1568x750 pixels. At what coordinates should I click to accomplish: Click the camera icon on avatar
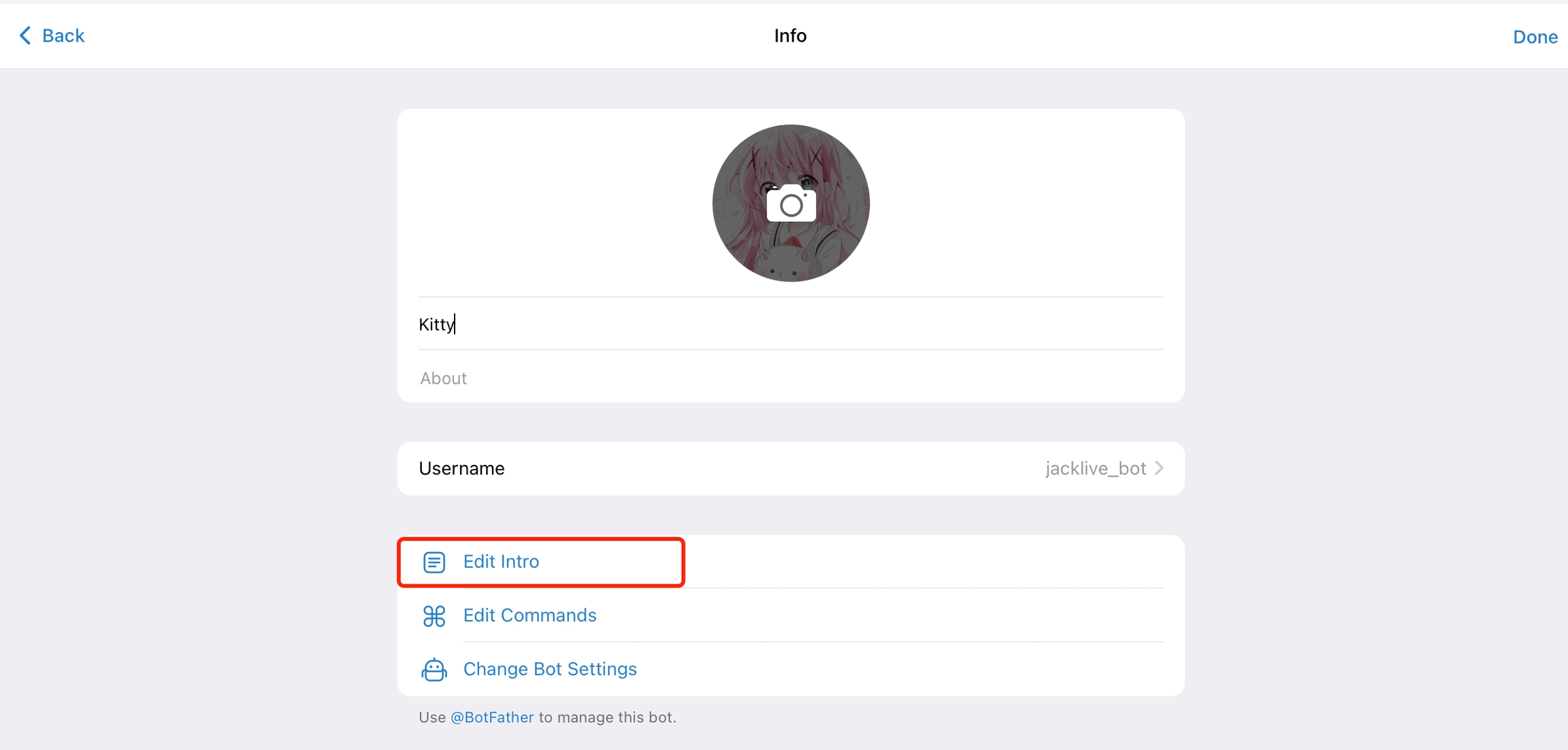coord(791,203)
